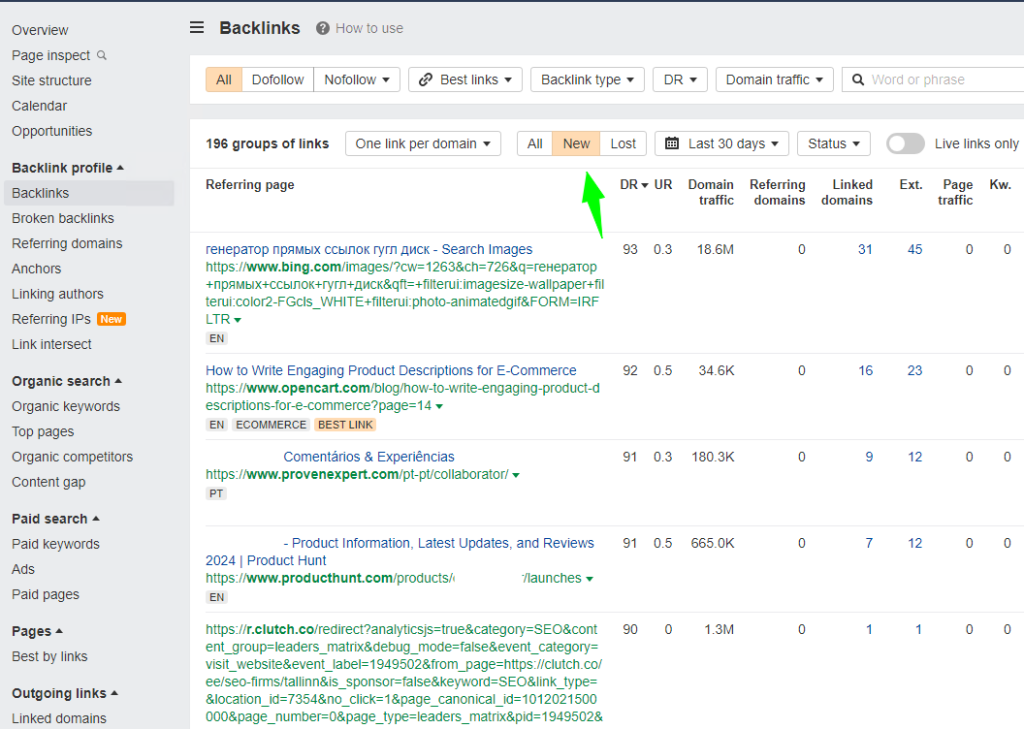Click the calendar icon on Last 30 days
Screen dimensions: 1024x729
coord(672,144)
